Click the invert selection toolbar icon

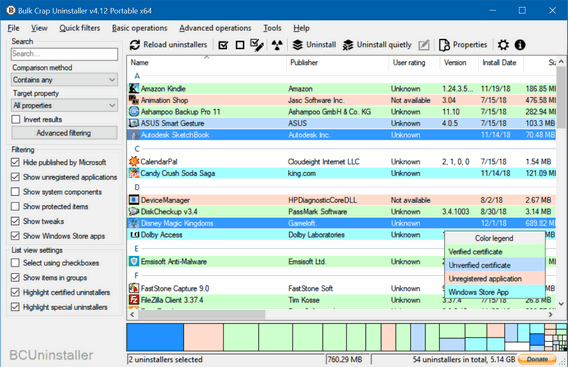click(257, 45)
